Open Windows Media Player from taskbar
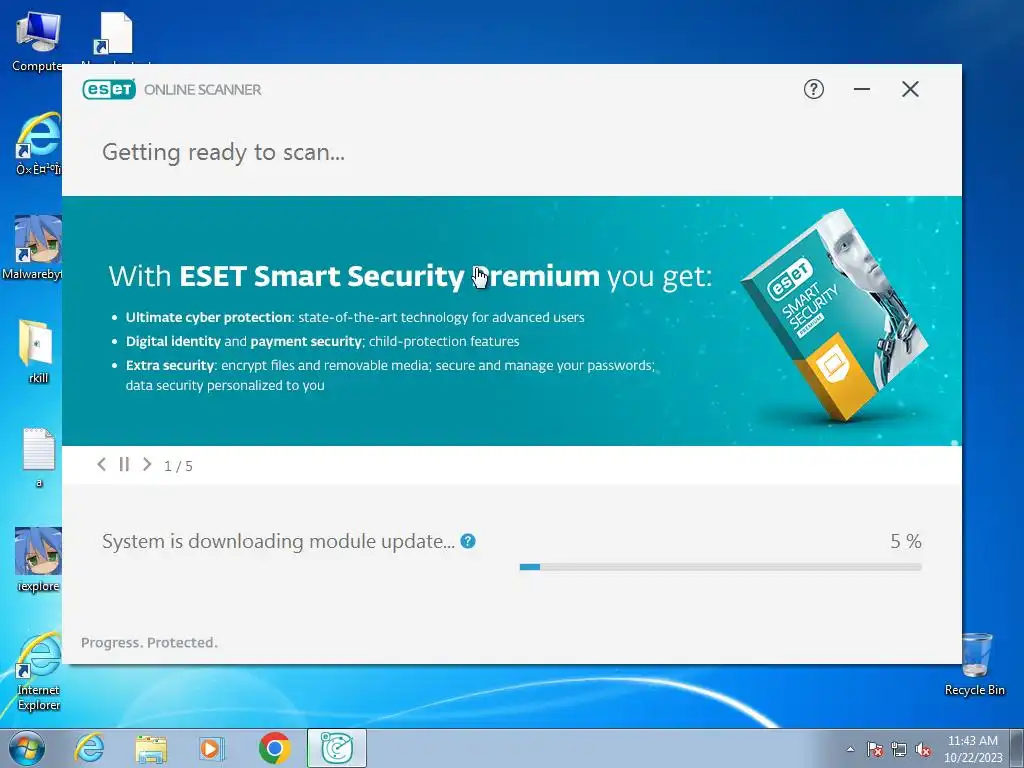This screenshot has width=1024, height=768. (212, 748)
